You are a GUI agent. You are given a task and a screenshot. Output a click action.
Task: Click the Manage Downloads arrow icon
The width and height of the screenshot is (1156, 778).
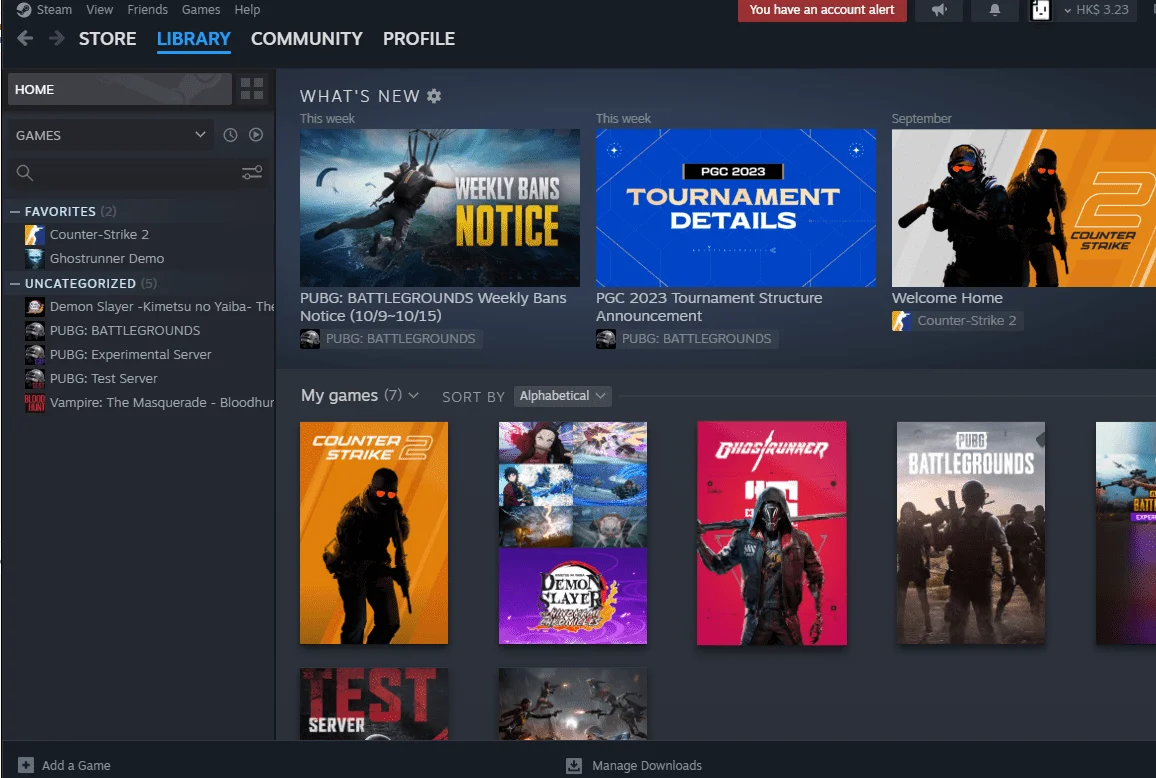tap(574, 765)
